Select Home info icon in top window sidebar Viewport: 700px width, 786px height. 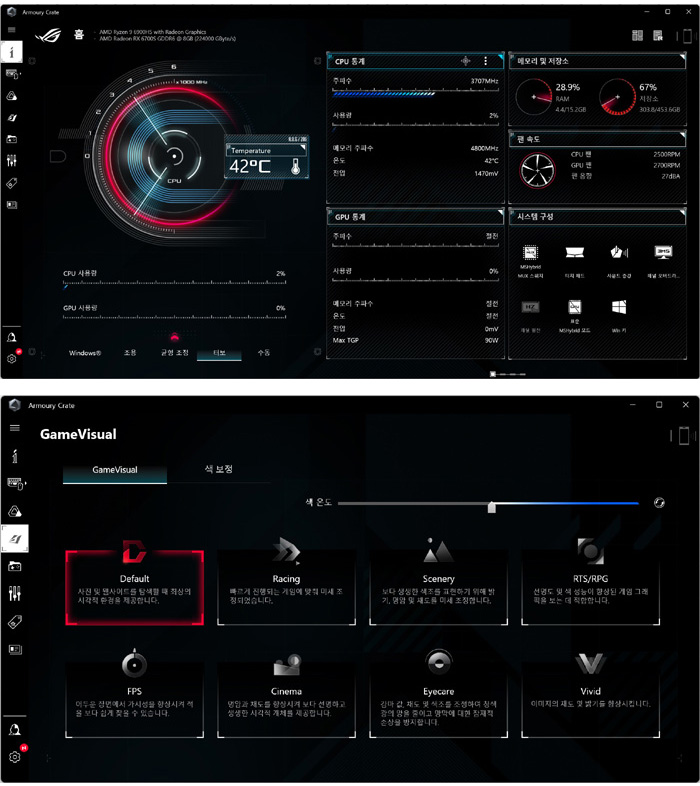click(12, 52)
